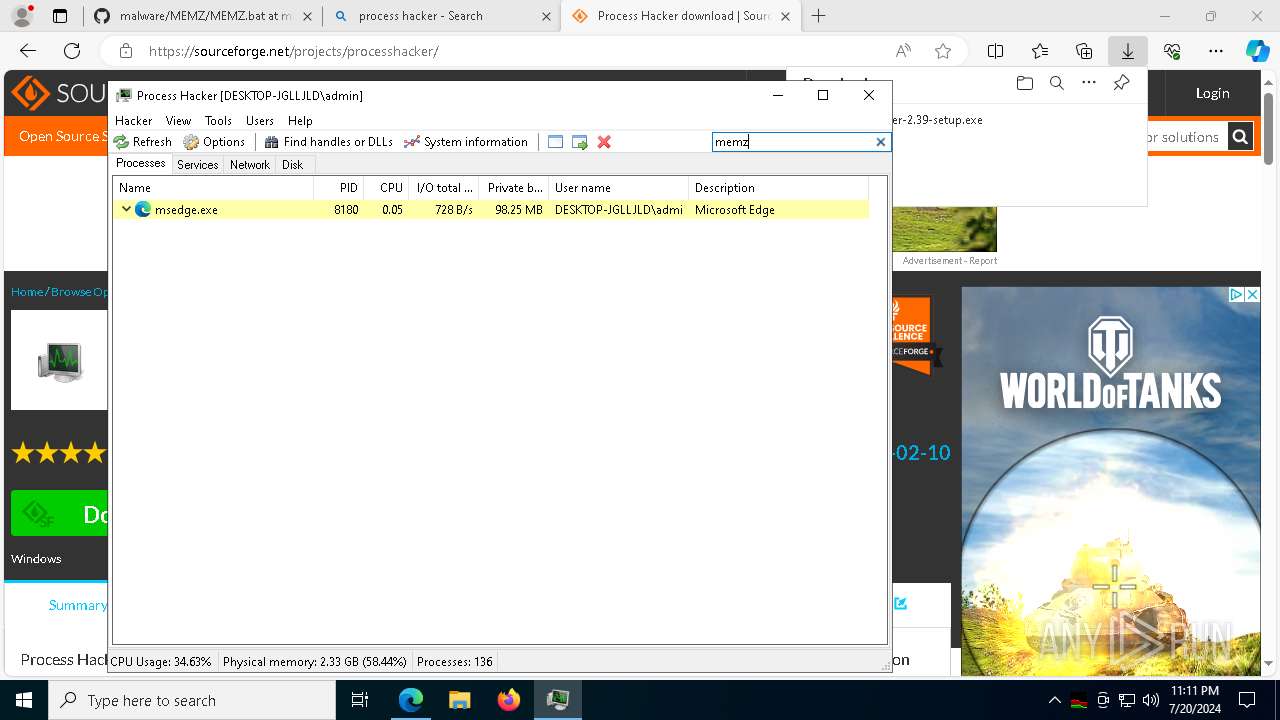1280x720 pixels.
Task: Click the Process Hacker taskbar icon
Action: click(557, 700)
